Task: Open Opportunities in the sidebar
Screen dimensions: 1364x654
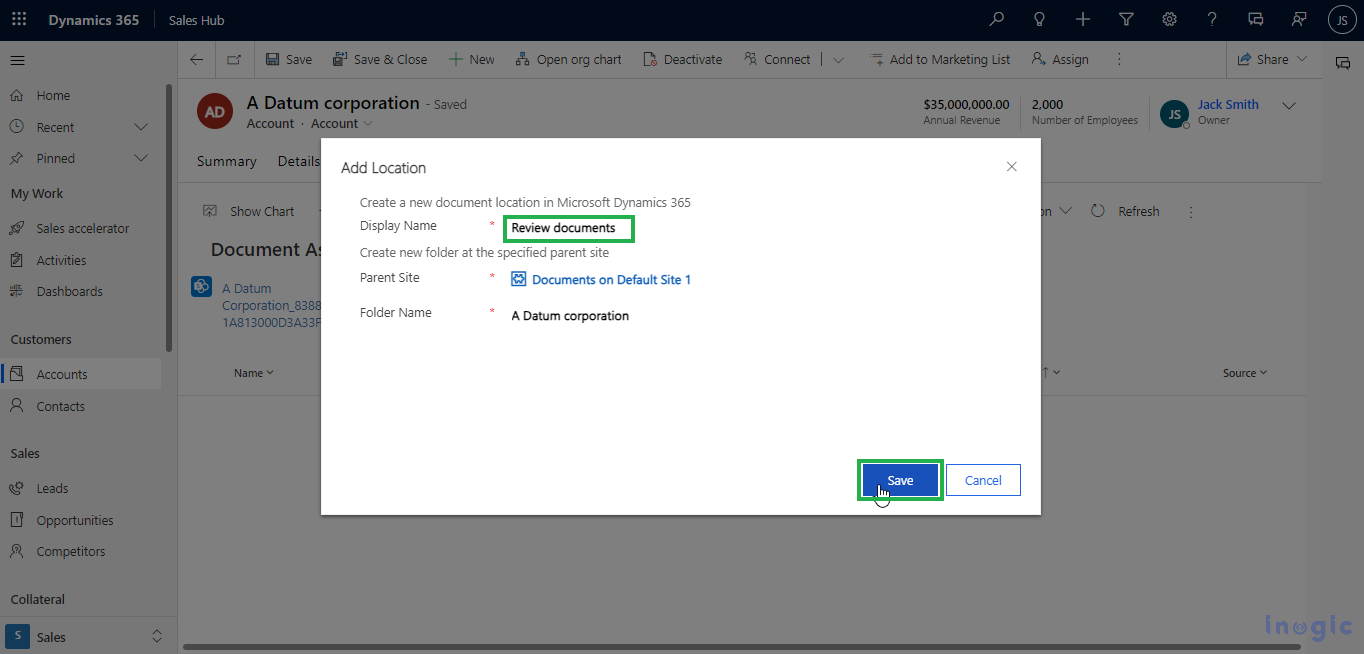Action: [x=75, y=520]
